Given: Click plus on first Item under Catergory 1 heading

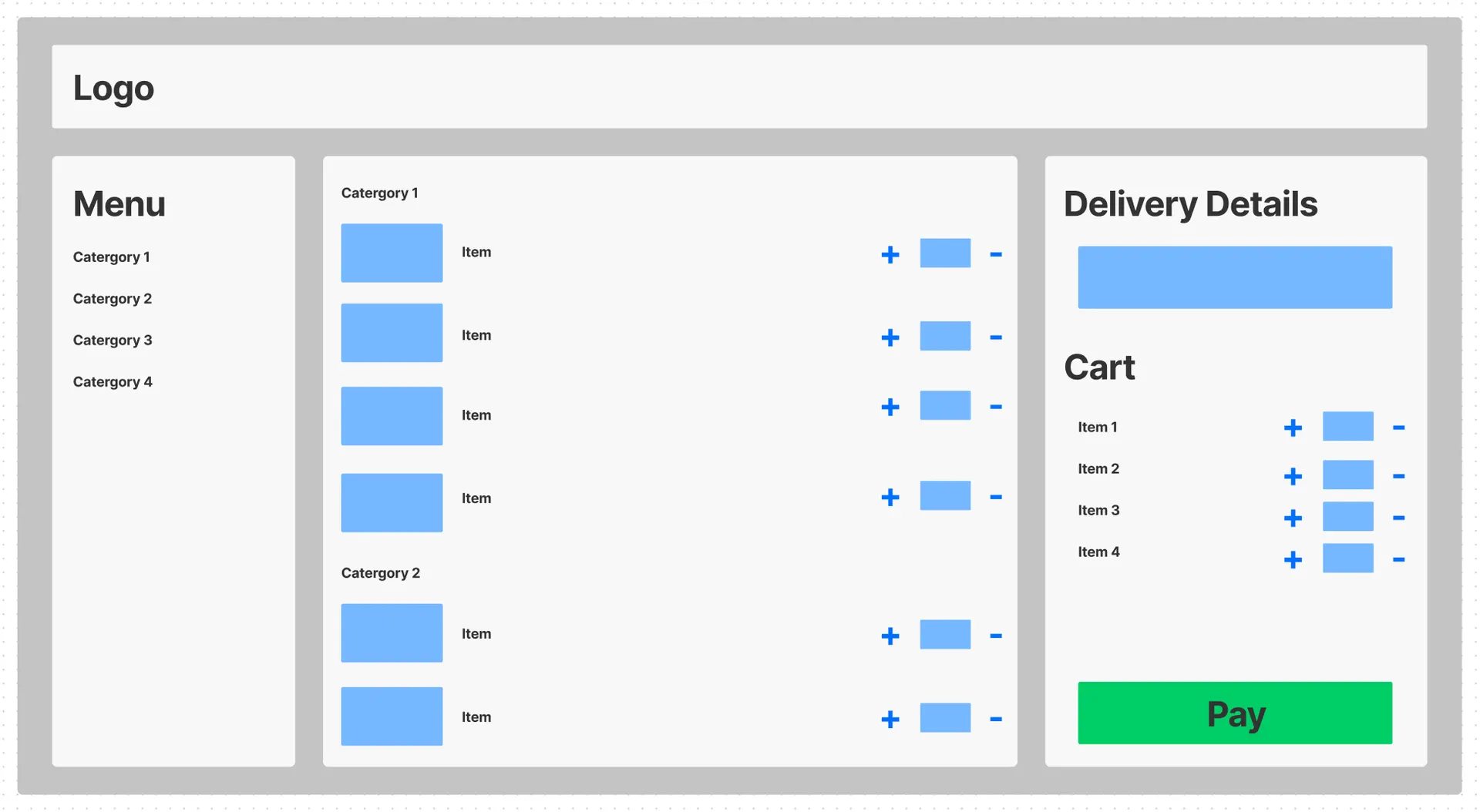Looking at the screenshot, I should pyautogui.click(x=890, y=255).
